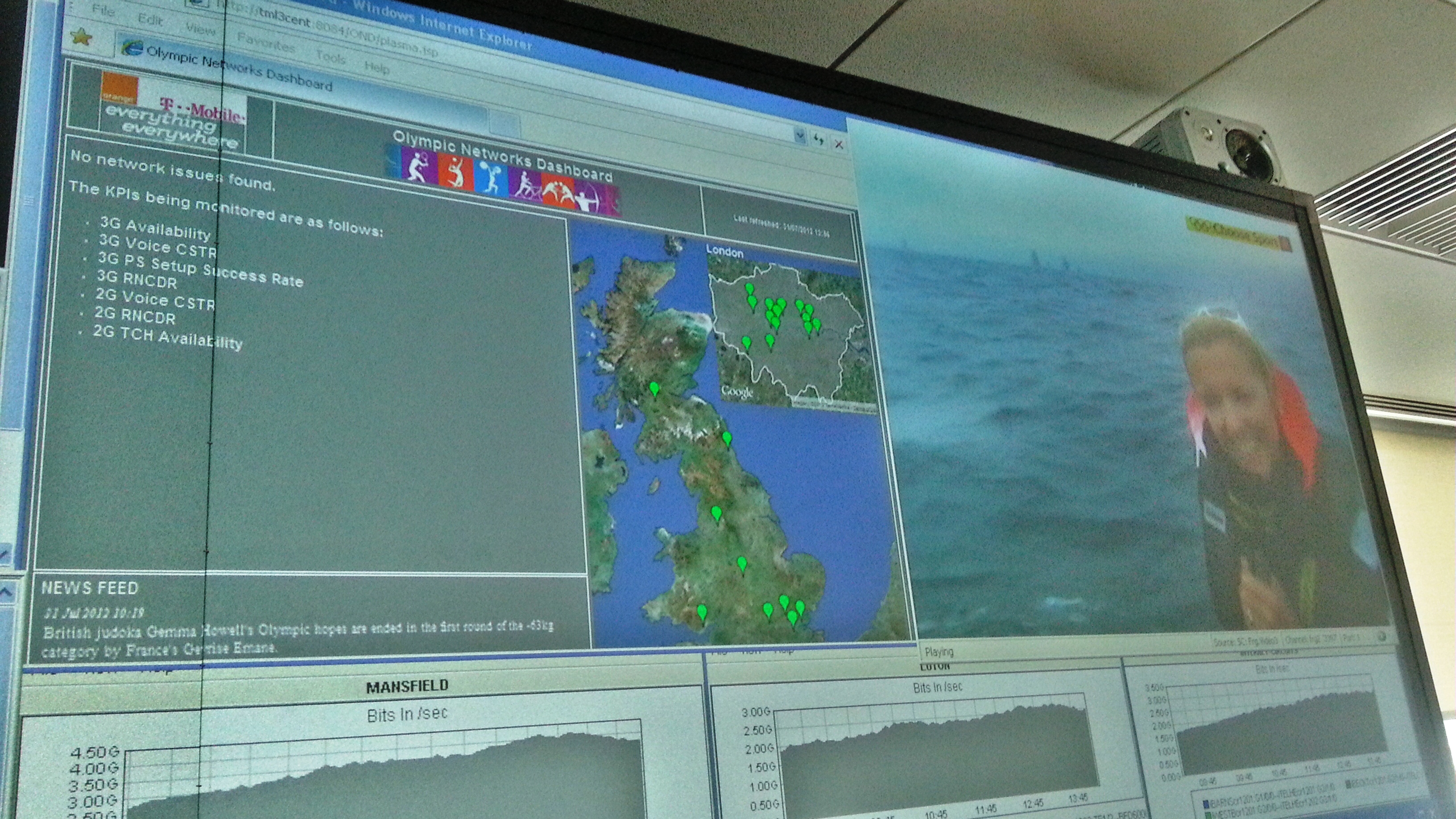Open the File menu

(103, 10)
